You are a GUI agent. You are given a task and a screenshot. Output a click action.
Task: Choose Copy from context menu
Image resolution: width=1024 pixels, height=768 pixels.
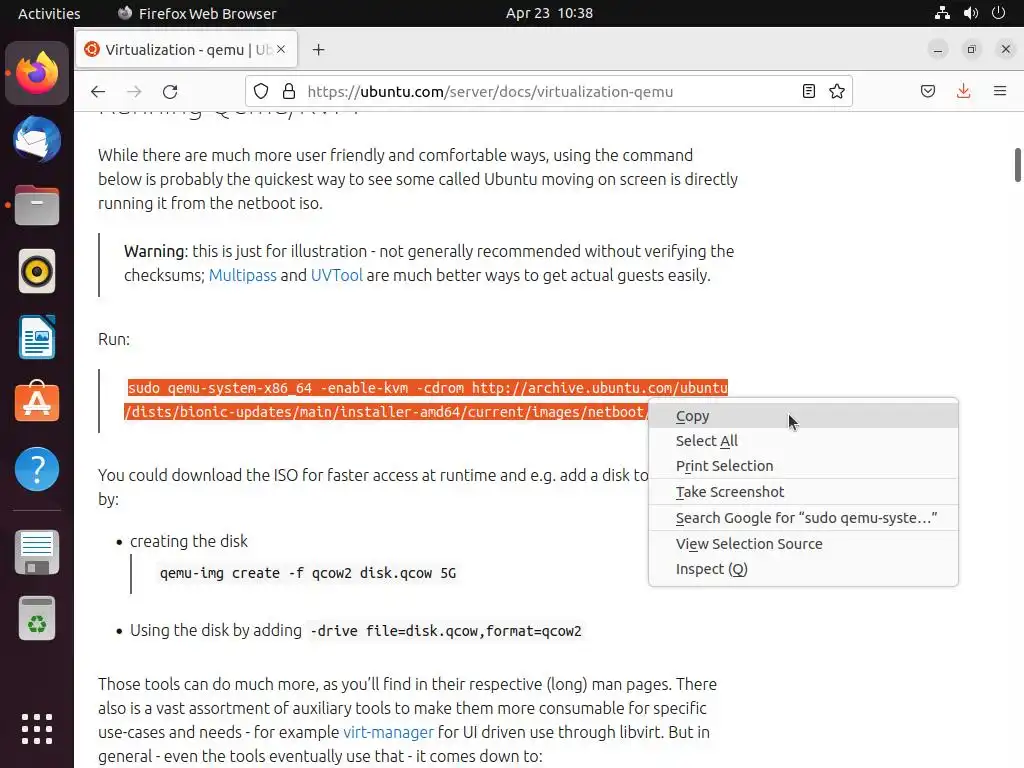click(x=803, y=416)
